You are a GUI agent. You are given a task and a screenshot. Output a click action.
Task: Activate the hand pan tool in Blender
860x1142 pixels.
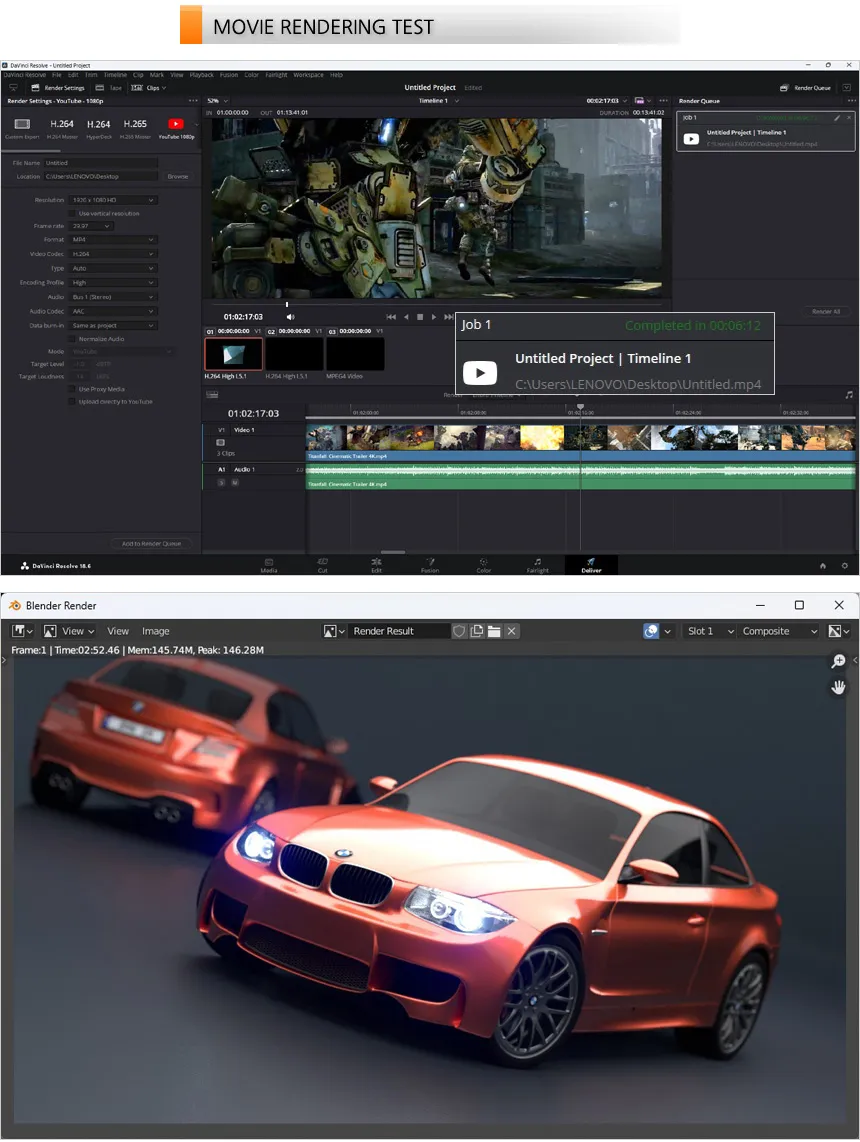click(838, 687)
